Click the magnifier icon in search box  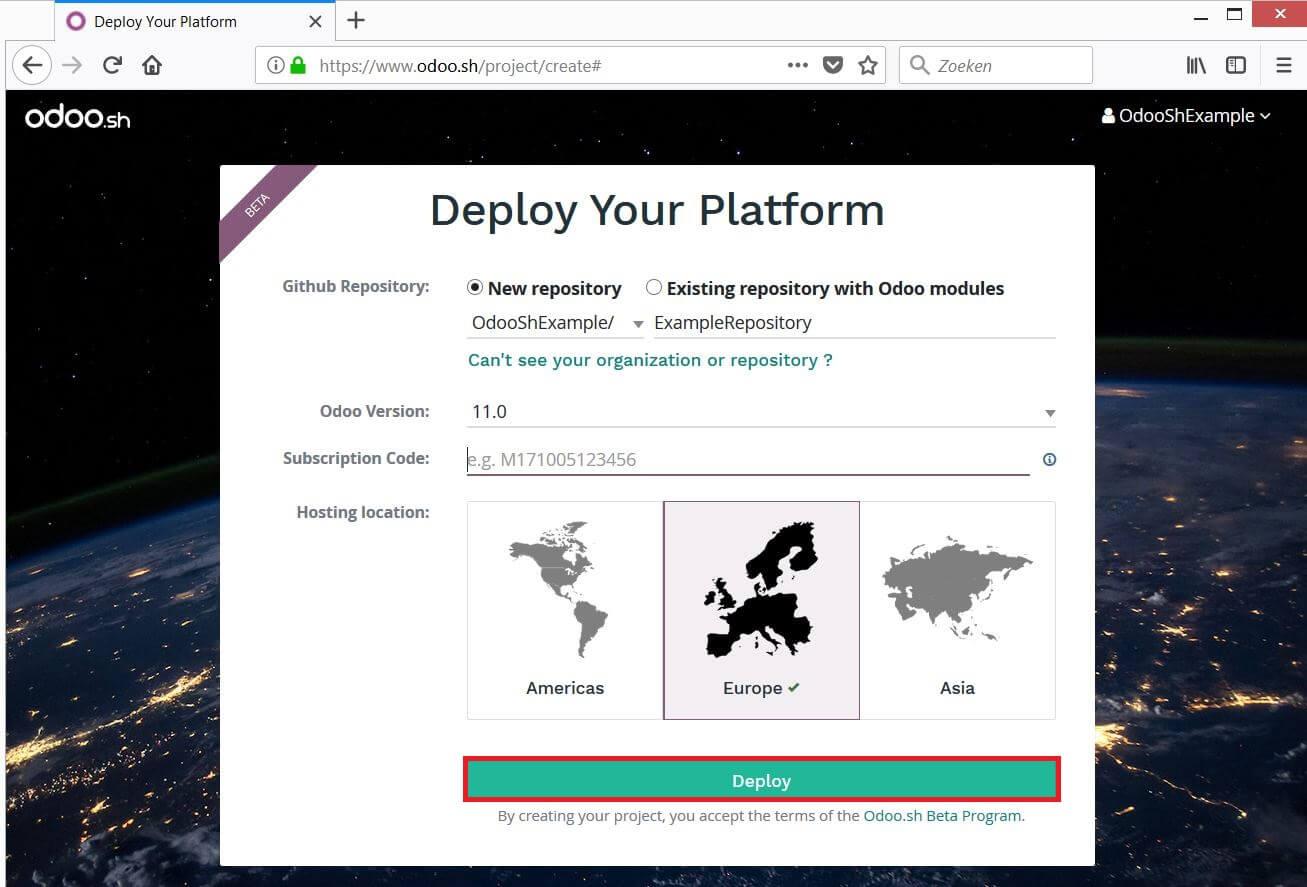(919, 65)
